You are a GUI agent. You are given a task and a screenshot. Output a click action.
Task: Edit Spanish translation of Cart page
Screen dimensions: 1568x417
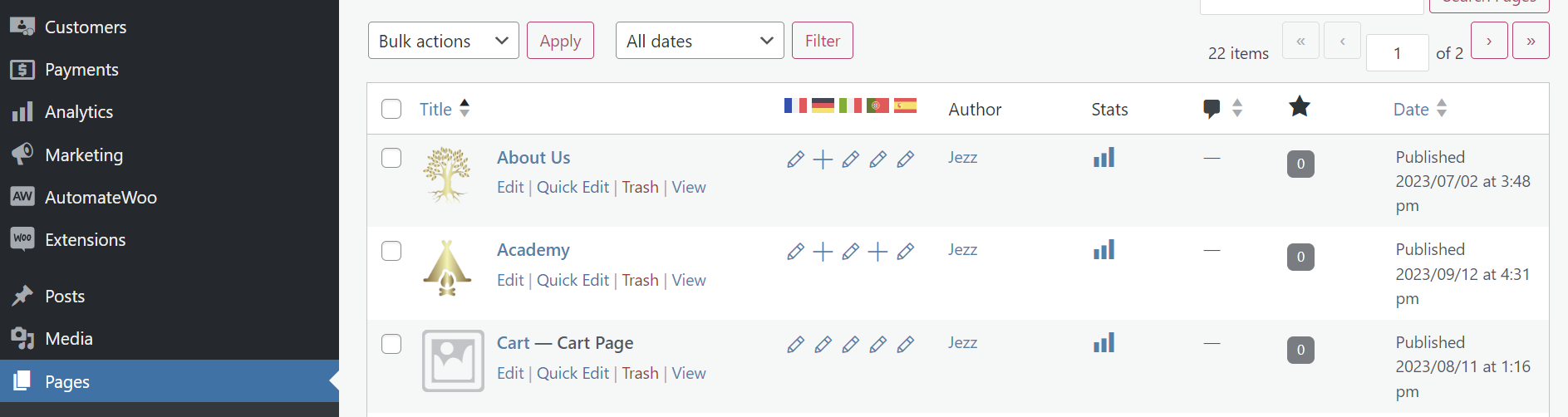click(906, 344)
